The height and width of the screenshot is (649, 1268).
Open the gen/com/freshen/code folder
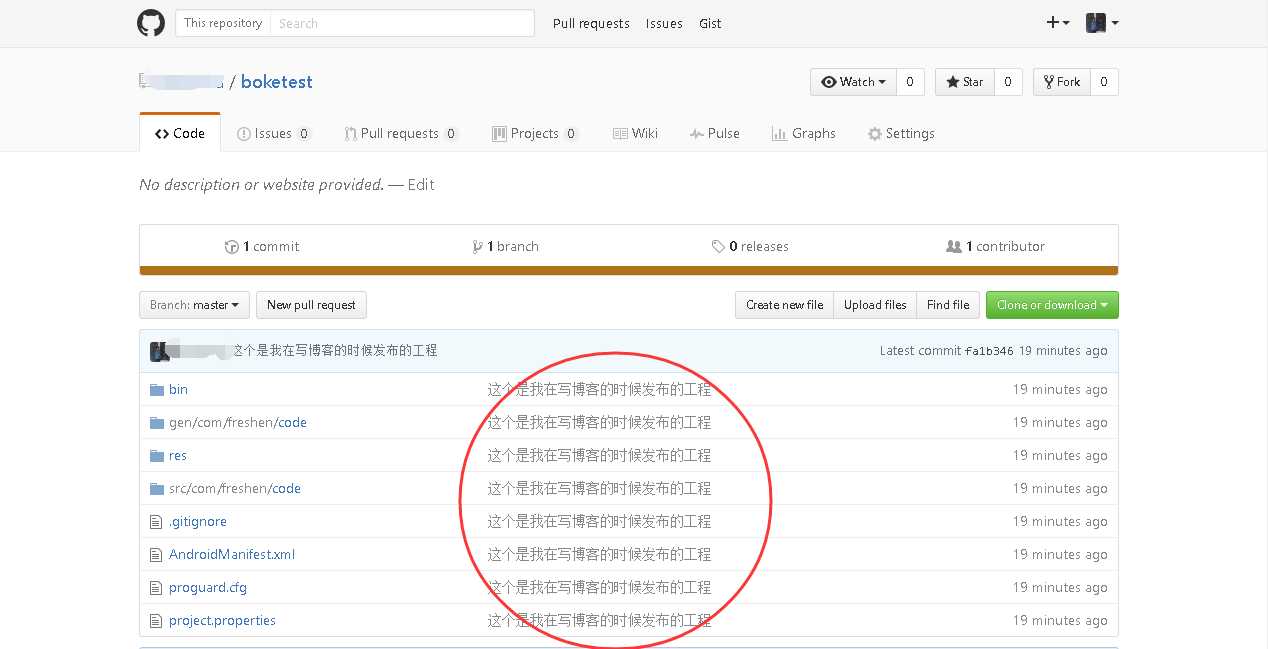point(238,423)
